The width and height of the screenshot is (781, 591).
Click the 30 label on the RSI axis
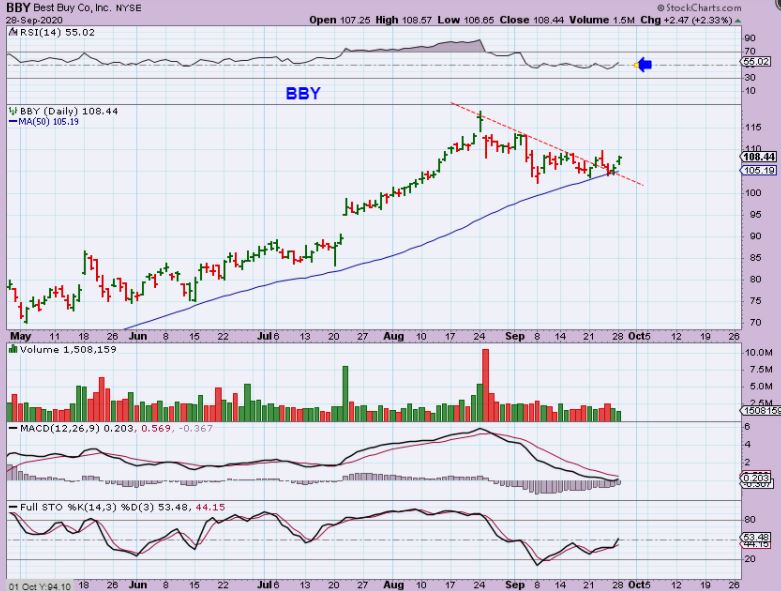click(x=750, y=78)
